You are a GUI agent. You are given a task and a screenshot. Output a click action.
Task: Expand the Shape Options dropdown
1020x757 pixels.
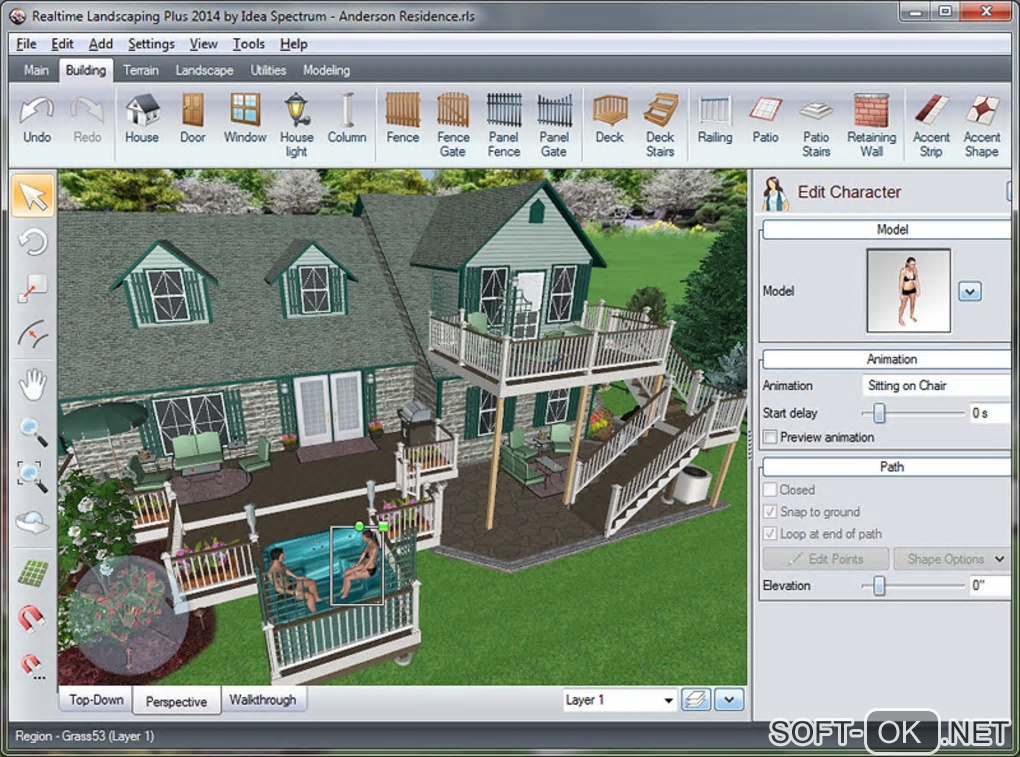coord(952,559)
